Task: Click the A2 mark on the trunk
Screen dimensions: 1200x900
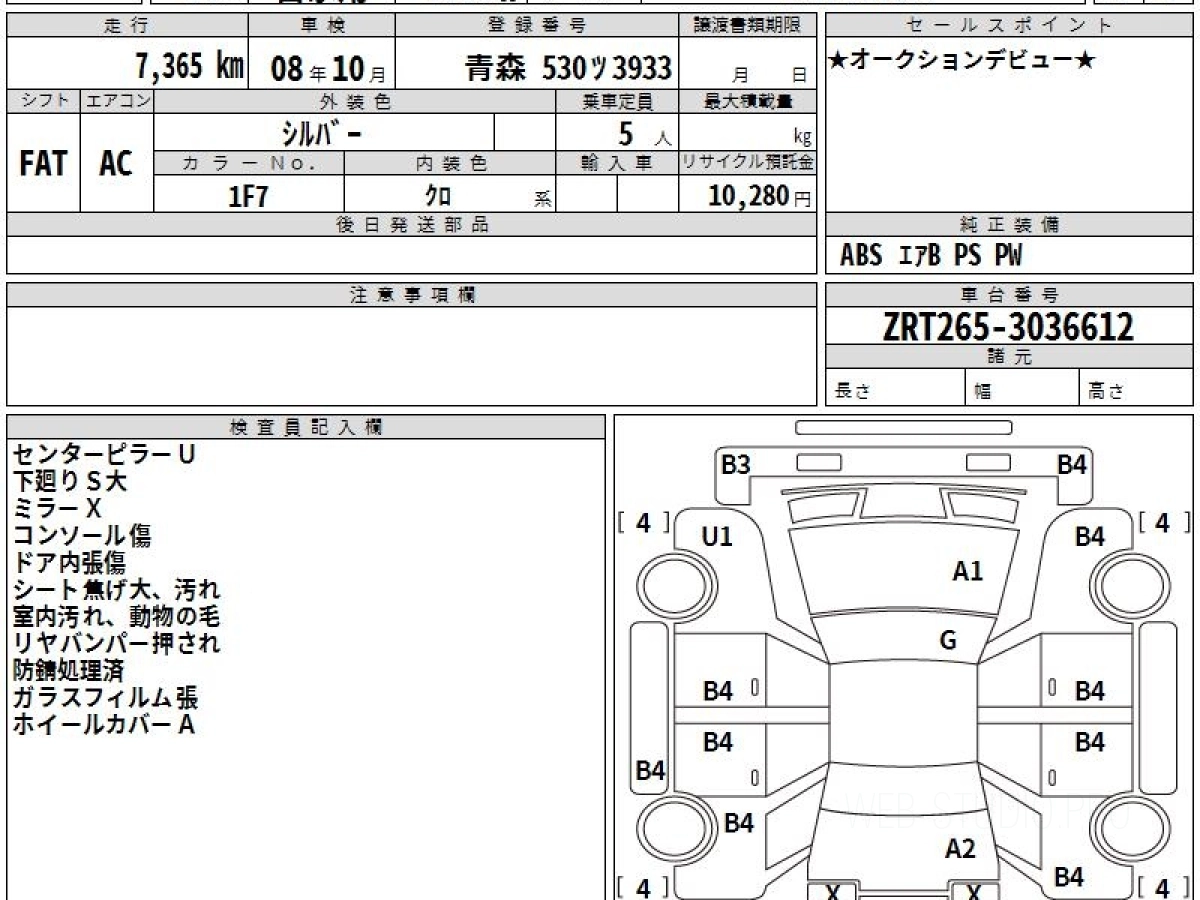Action: [x=960, y=849]
